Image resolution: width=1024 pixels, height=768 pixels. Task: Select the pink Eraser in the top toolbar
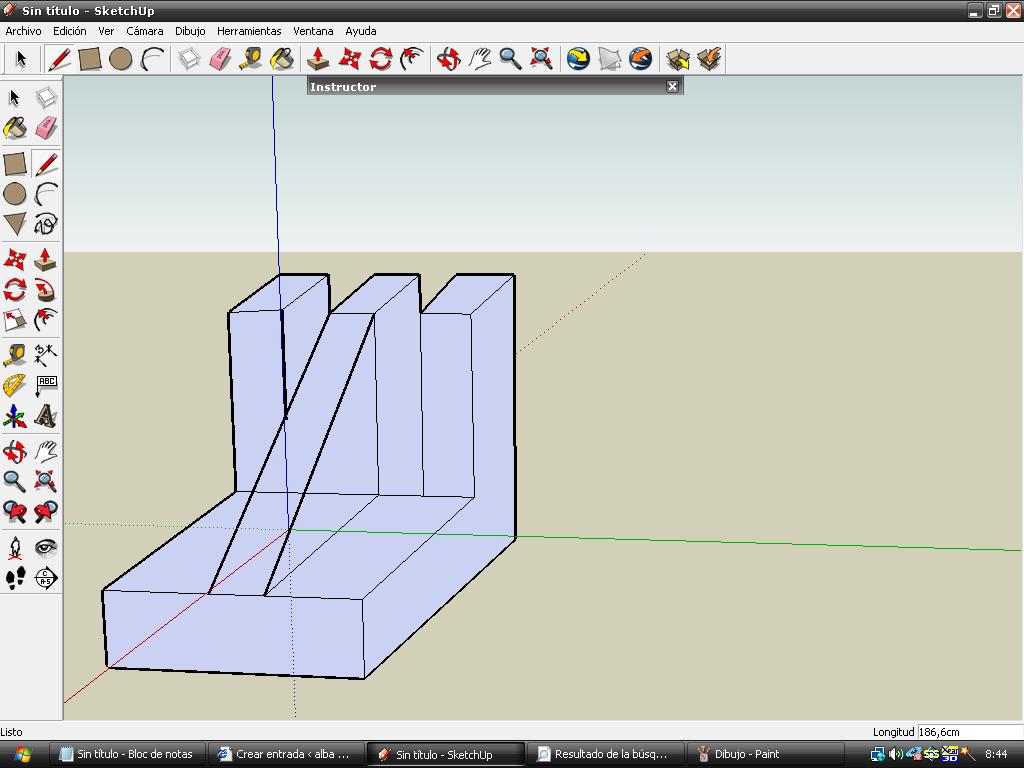220,59
